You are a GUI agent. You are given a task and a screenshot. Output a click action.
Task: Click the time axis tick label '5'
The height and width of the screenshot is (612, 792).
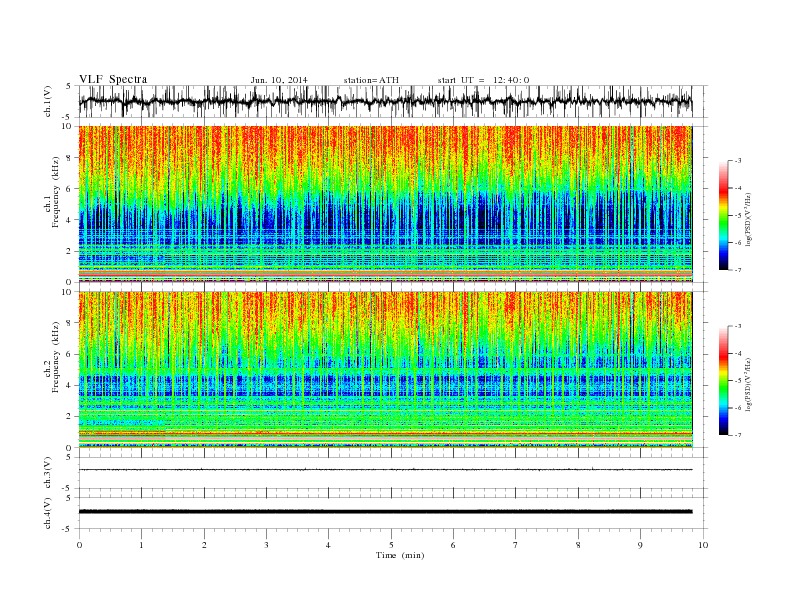click(391, 545)
